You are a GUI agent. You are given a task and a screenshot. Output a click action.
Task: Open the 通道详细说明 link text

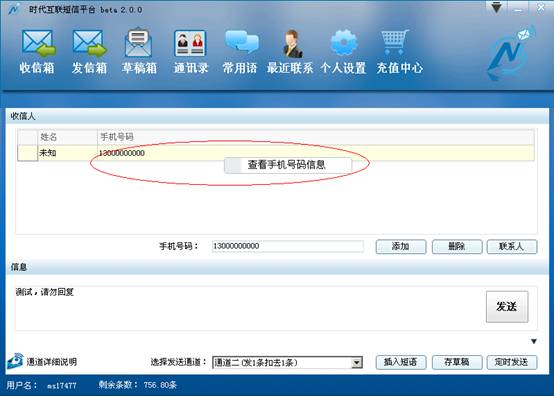(52, 362)
